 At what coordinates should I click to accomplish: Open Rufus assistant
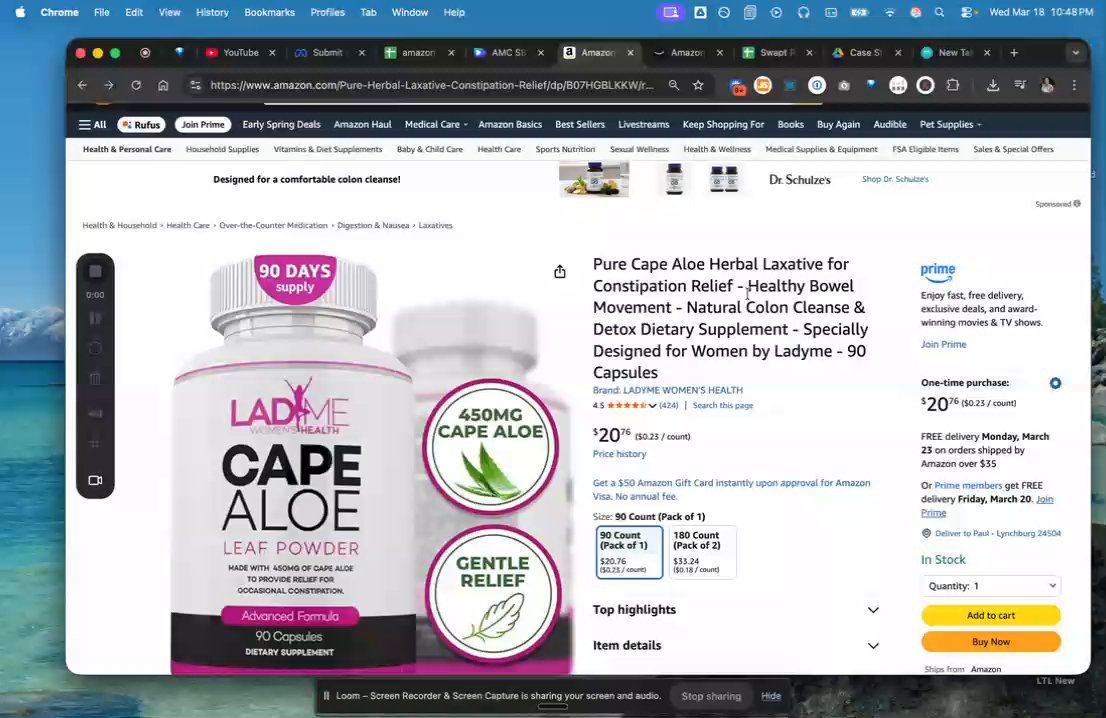tap(141, 125)
